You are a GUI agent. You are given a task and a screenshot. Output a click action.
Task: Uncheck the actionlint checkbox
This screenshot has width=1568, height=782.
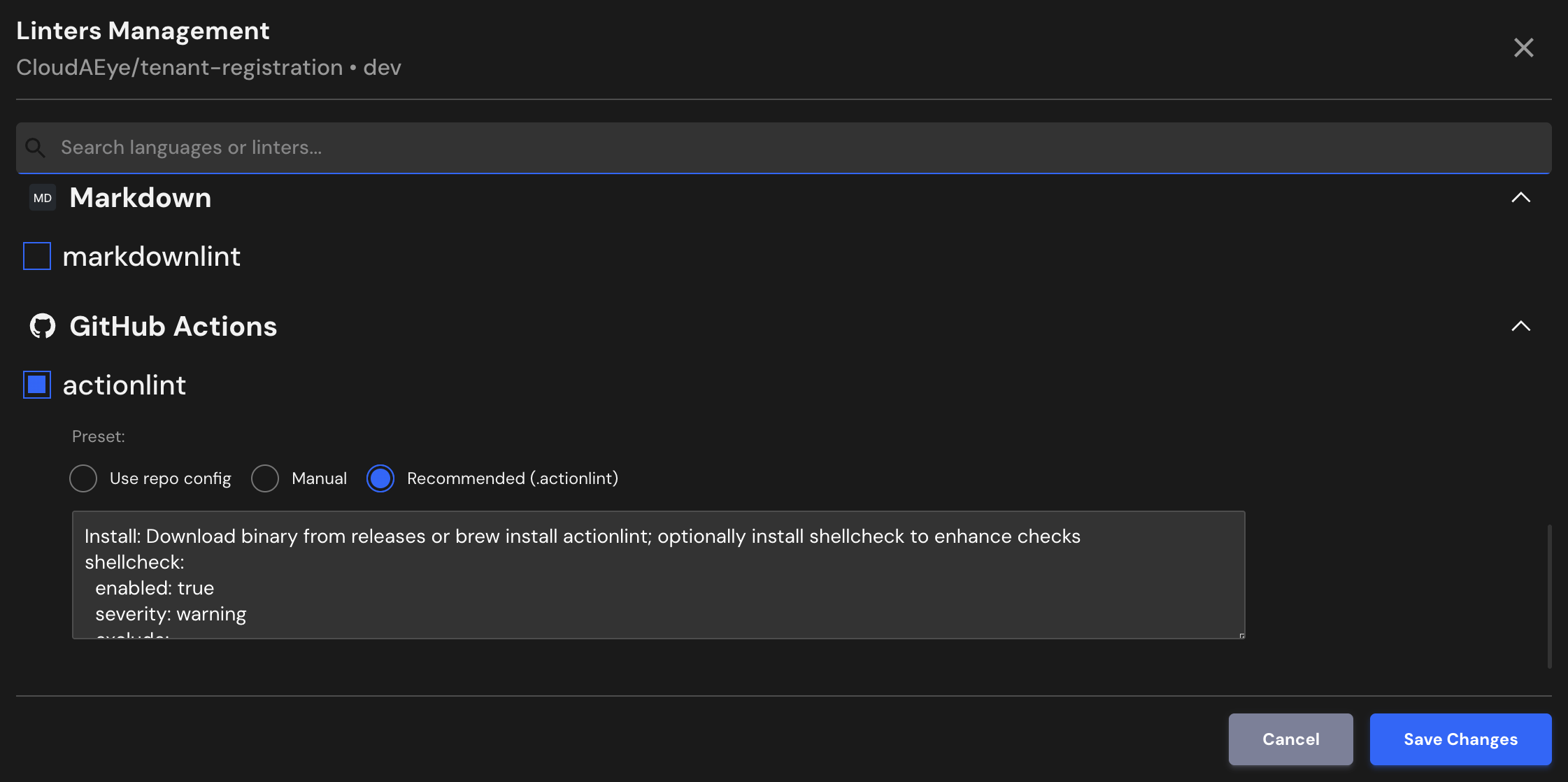(x=37, y=385)
